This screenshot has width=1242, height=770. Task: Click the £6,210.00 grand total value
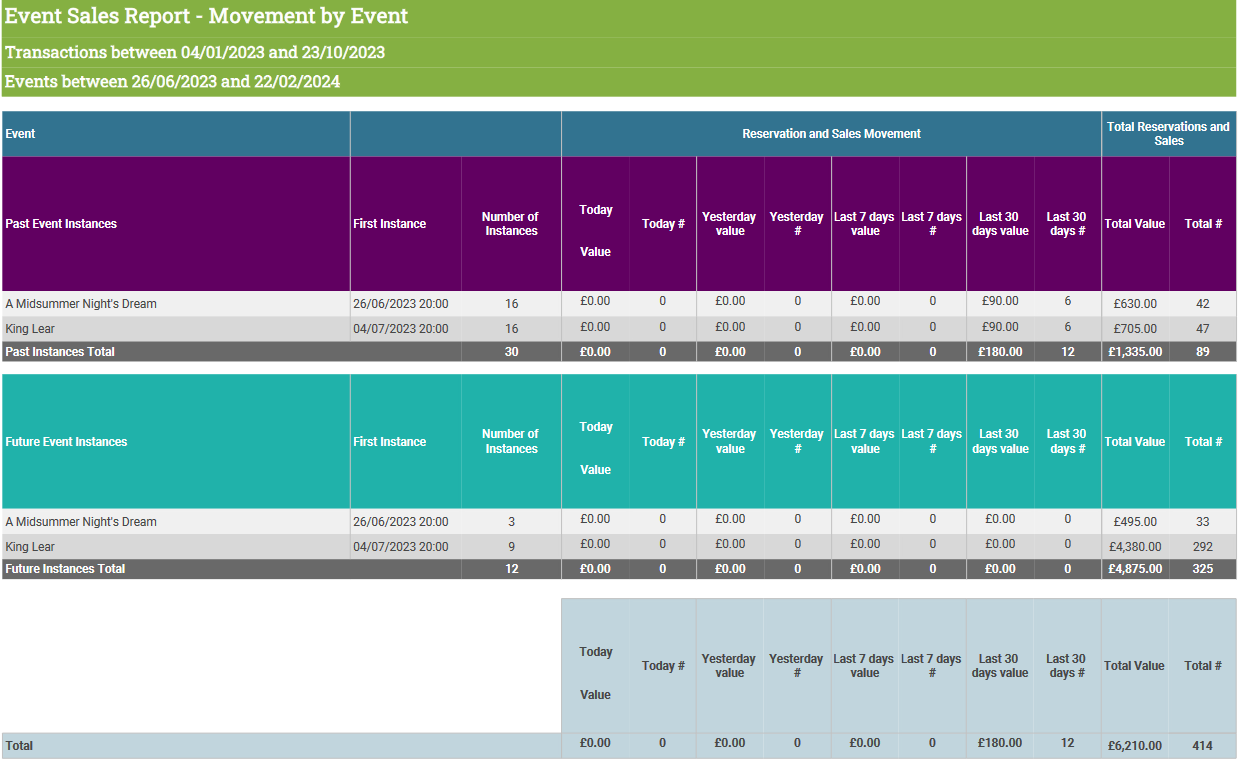coord(1134,746)
